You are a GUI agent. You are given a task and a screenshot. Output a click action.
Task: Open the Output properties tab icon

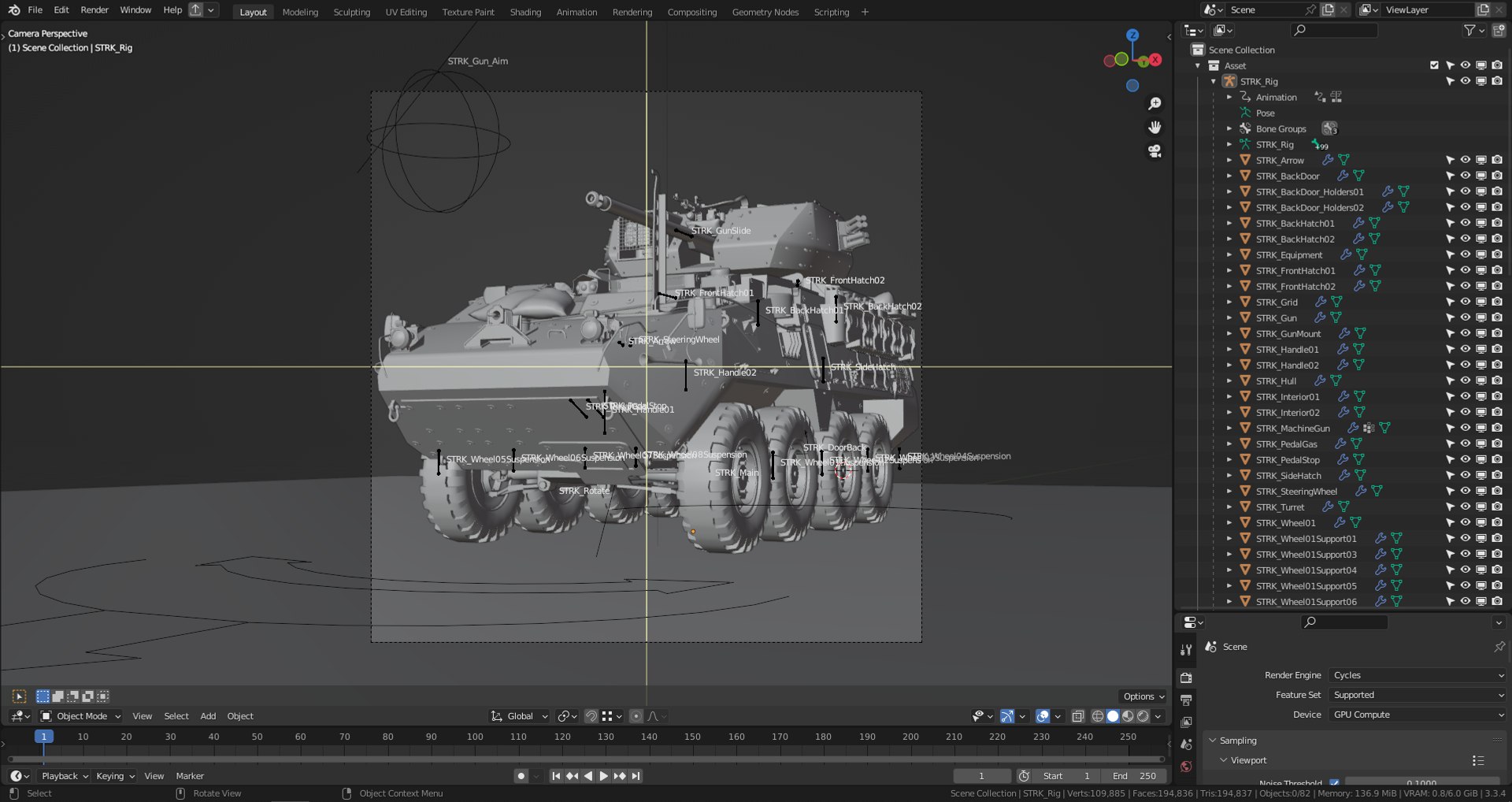point(1186,700)
